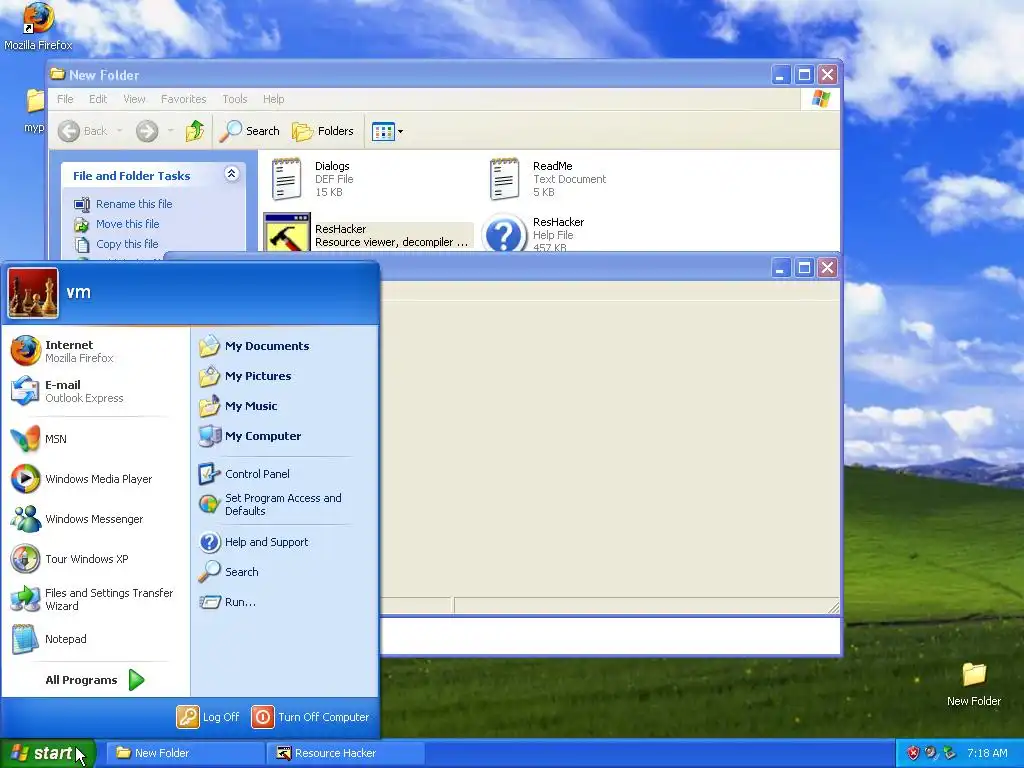Viewport: 1024px width, 768px height.
Task: Click the vm user picture
Action: coord(33,293)
